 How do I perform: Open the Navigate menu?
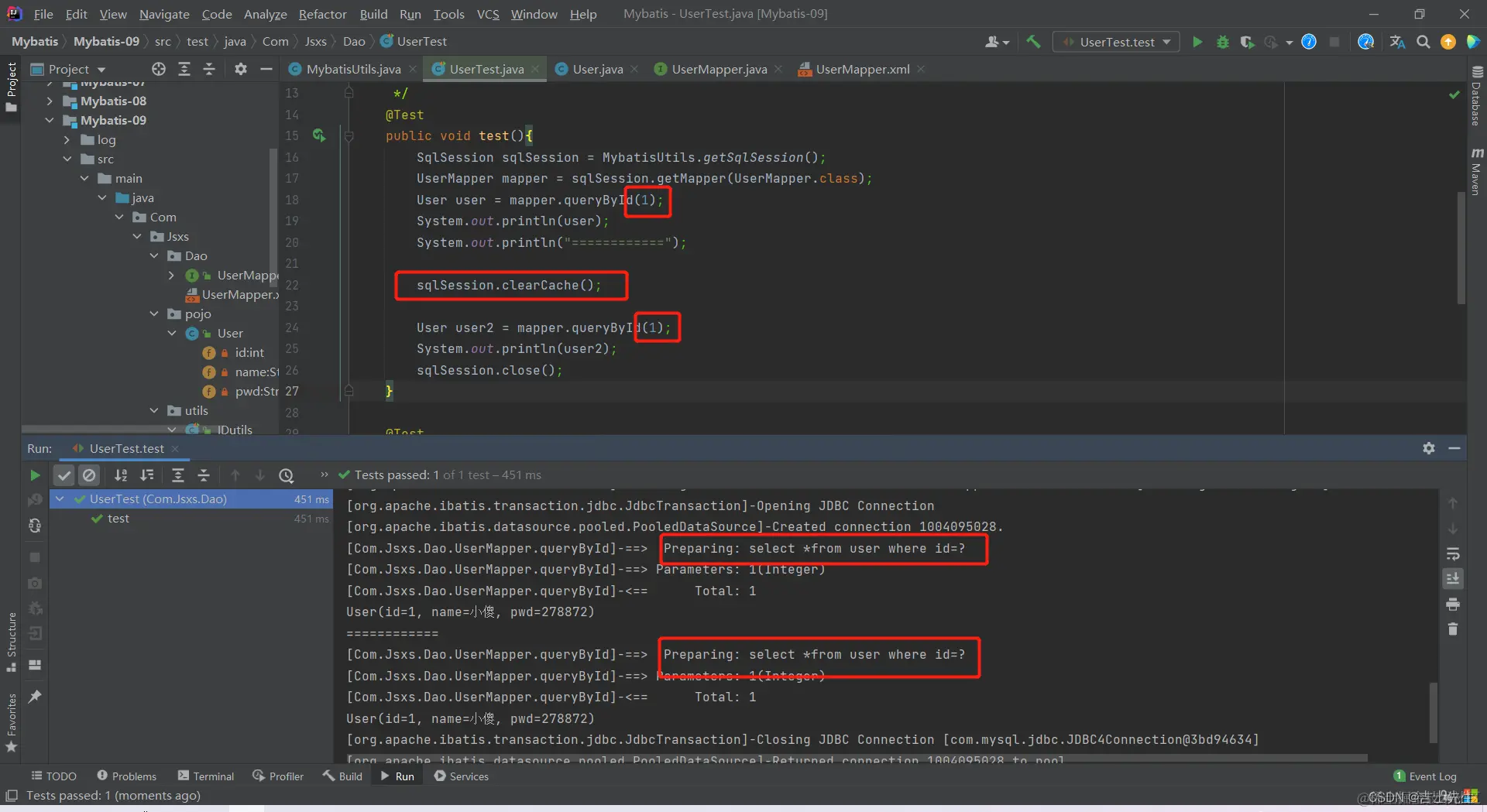[x=164, y=14]
